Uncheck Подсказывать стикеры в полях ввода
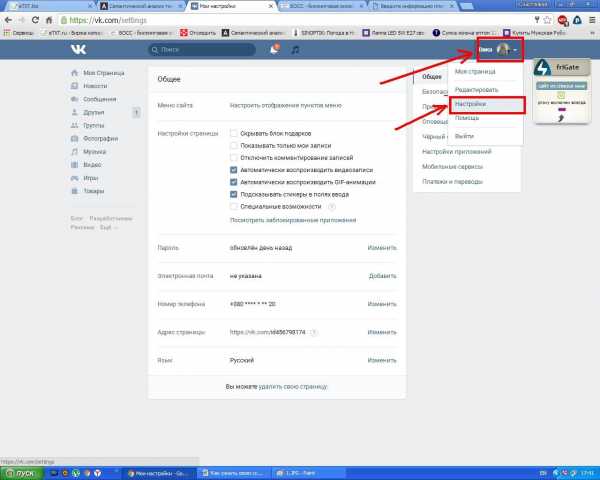 click(x=233, y=194)
